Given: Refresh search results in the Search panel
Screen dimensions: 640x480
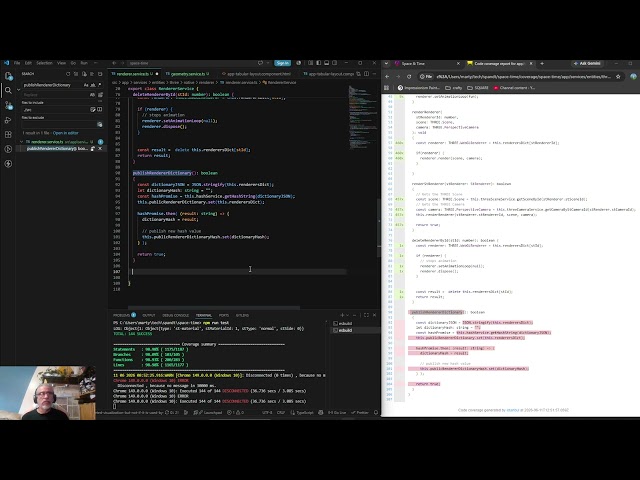Looking at the screenshot, I should (68, 74).
